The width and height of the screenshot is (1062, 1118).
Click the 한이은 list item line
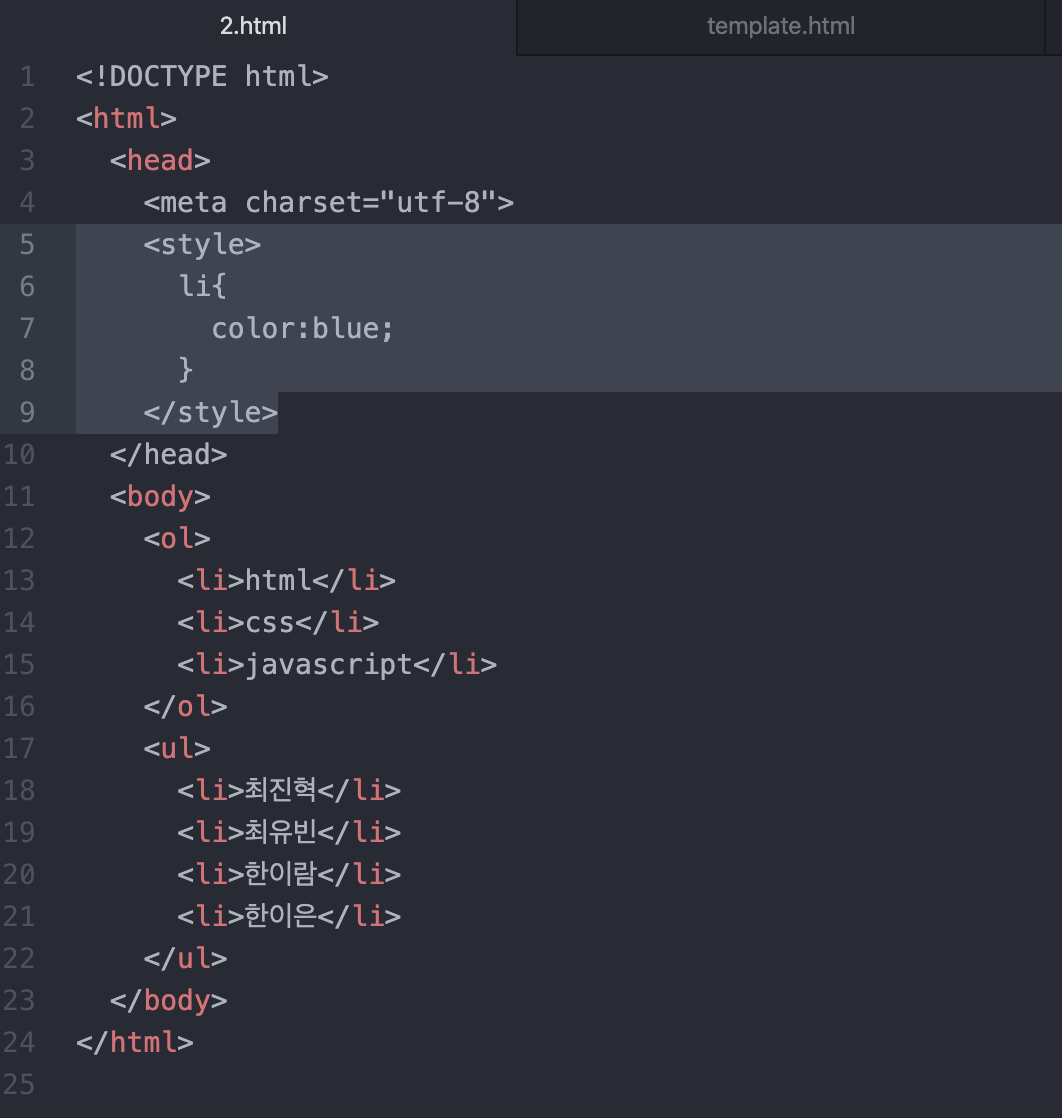pyautogui.click(x=289, y=916)
